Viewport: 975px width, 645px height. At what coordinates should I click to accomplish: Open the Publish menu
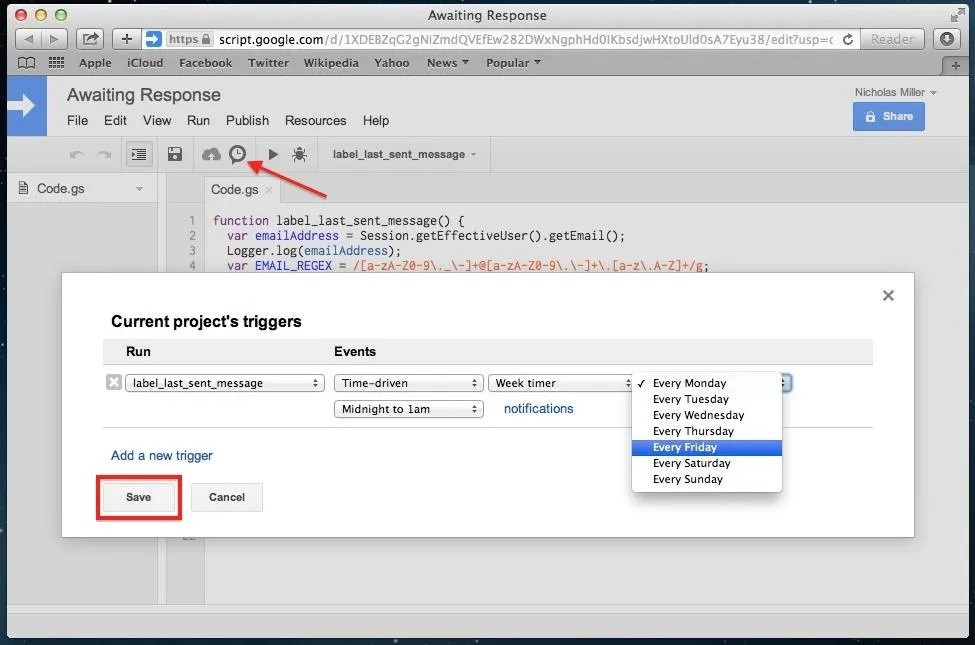247,121
